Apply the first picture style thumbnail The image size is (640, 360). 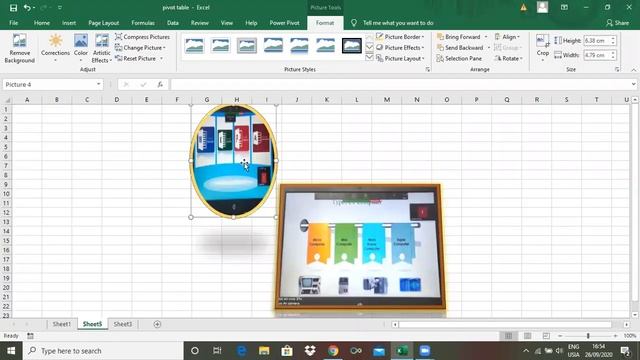(194, 45)
